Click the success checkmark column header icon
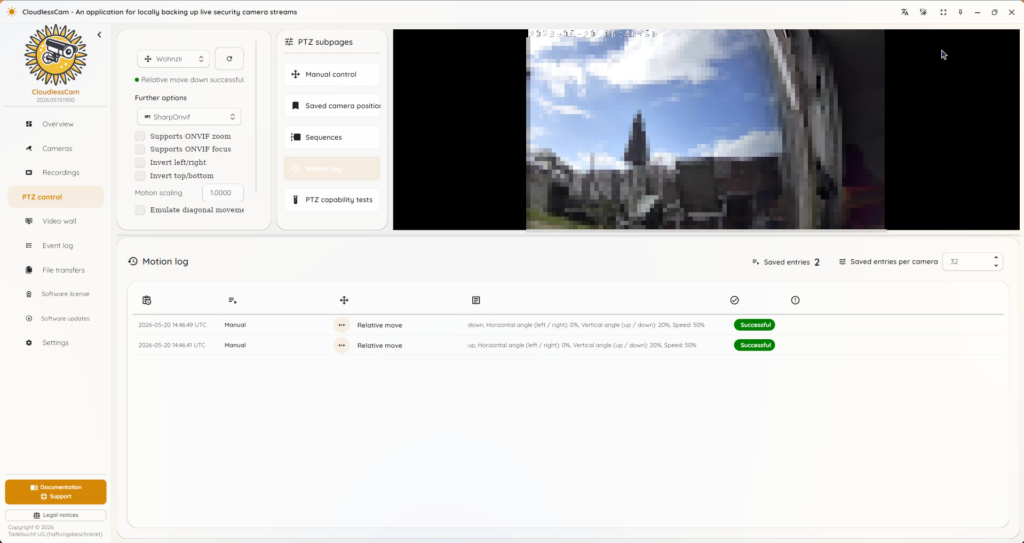Viewport: 1024px width, 543px height. tap(735, 300)
